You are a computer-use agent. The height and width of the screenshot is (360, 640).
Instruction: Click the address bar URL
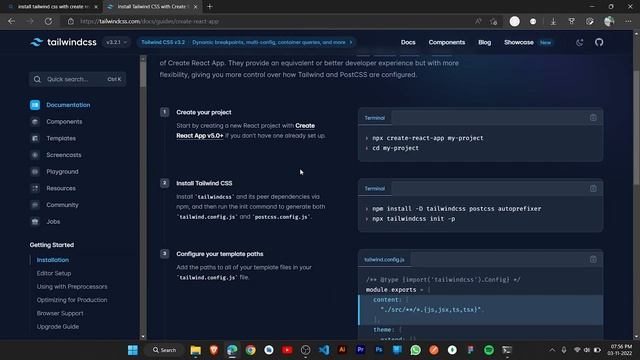149,21
